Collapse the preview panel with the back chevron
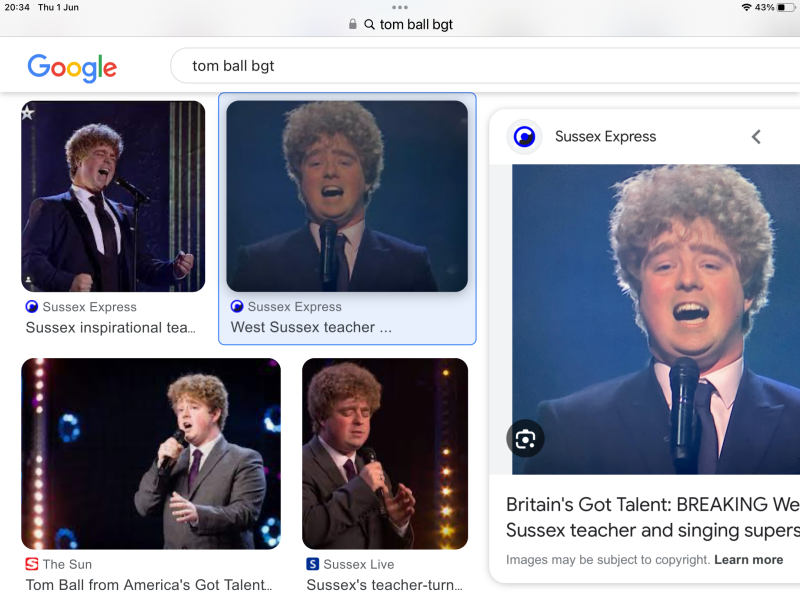800x600 pixels. pos(756,137)
